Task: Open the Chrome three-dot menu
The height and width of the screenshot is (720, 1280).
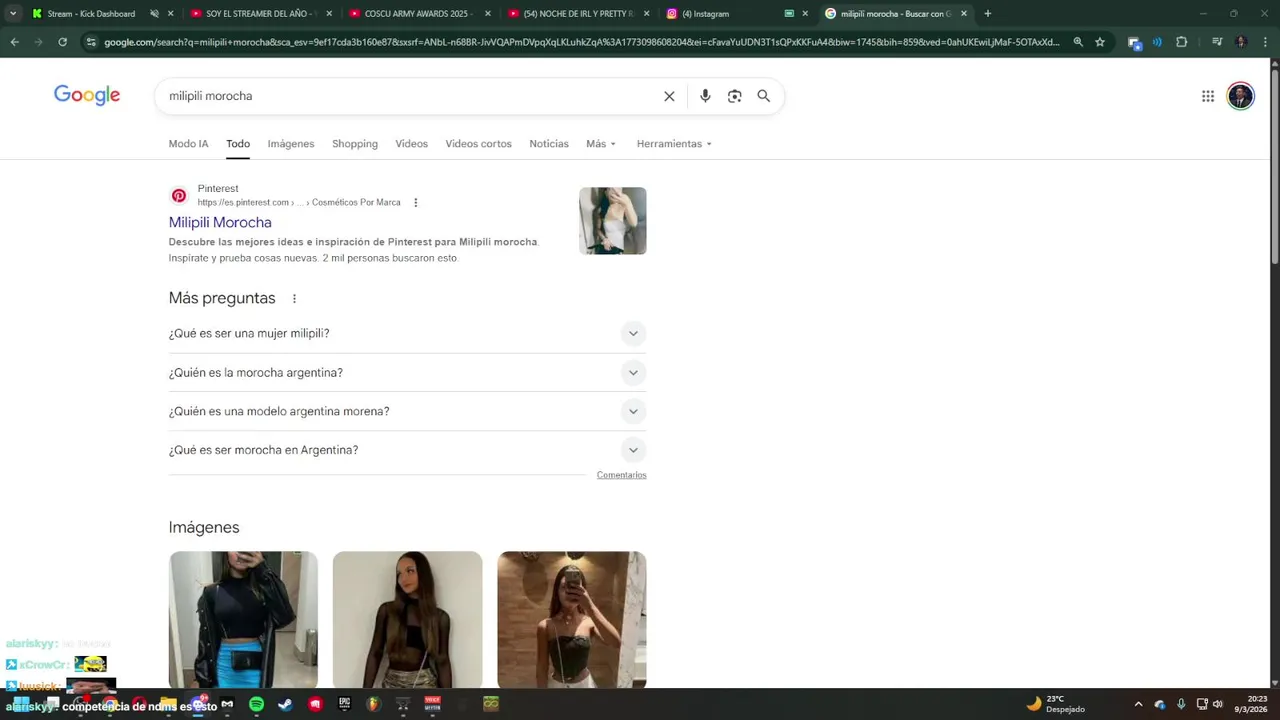Action: point(1265,42)
